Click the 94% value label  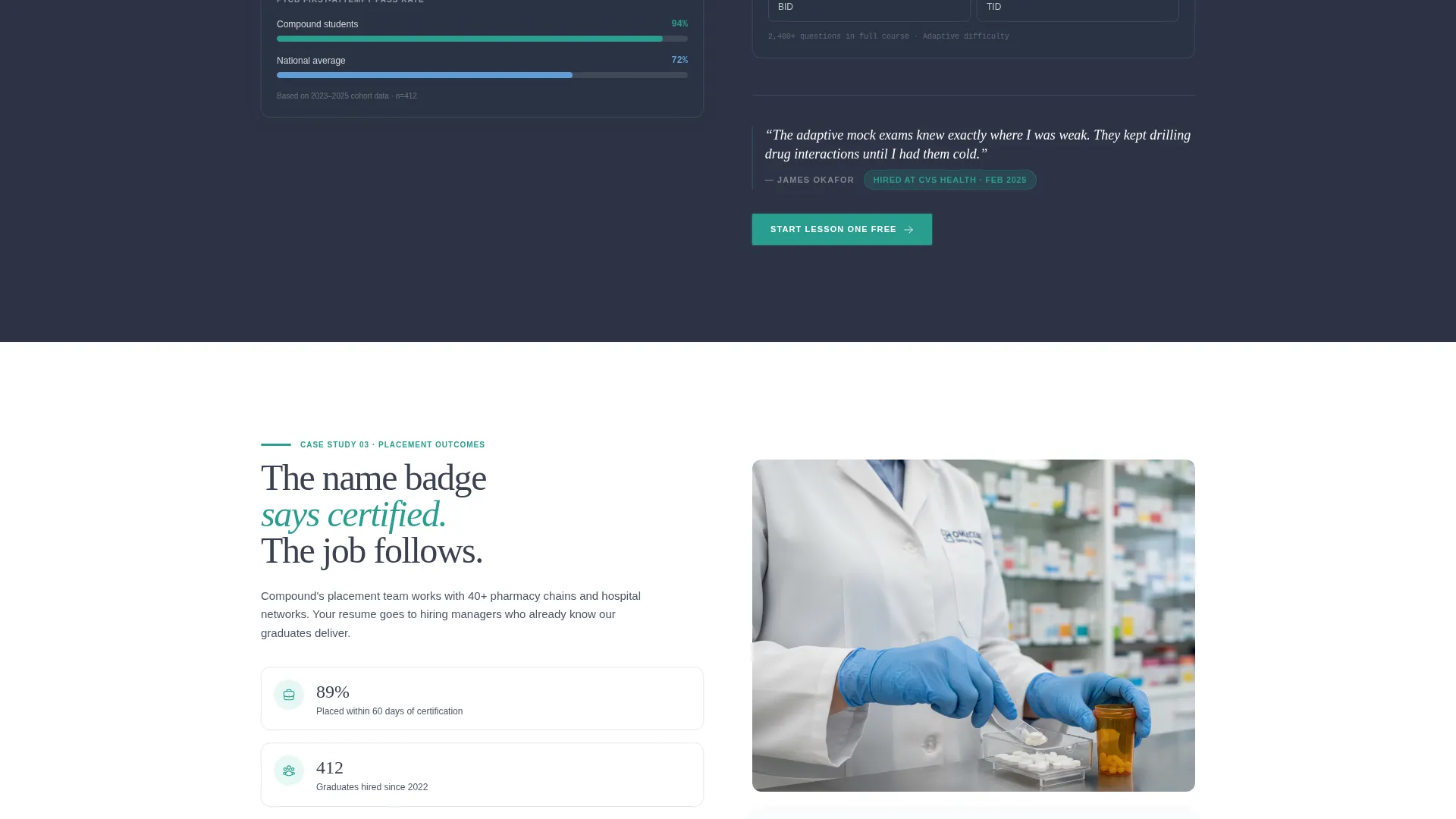(679, 24)
